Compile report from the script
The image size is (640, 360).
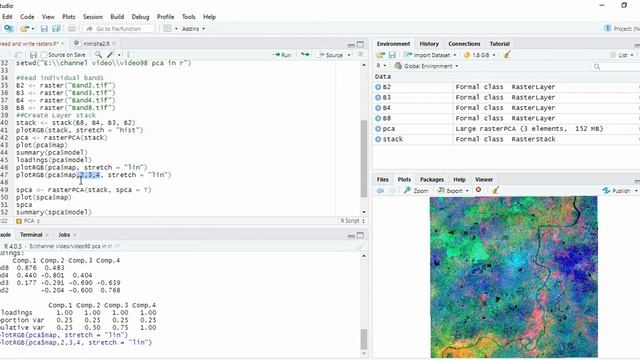click(130, 54)
